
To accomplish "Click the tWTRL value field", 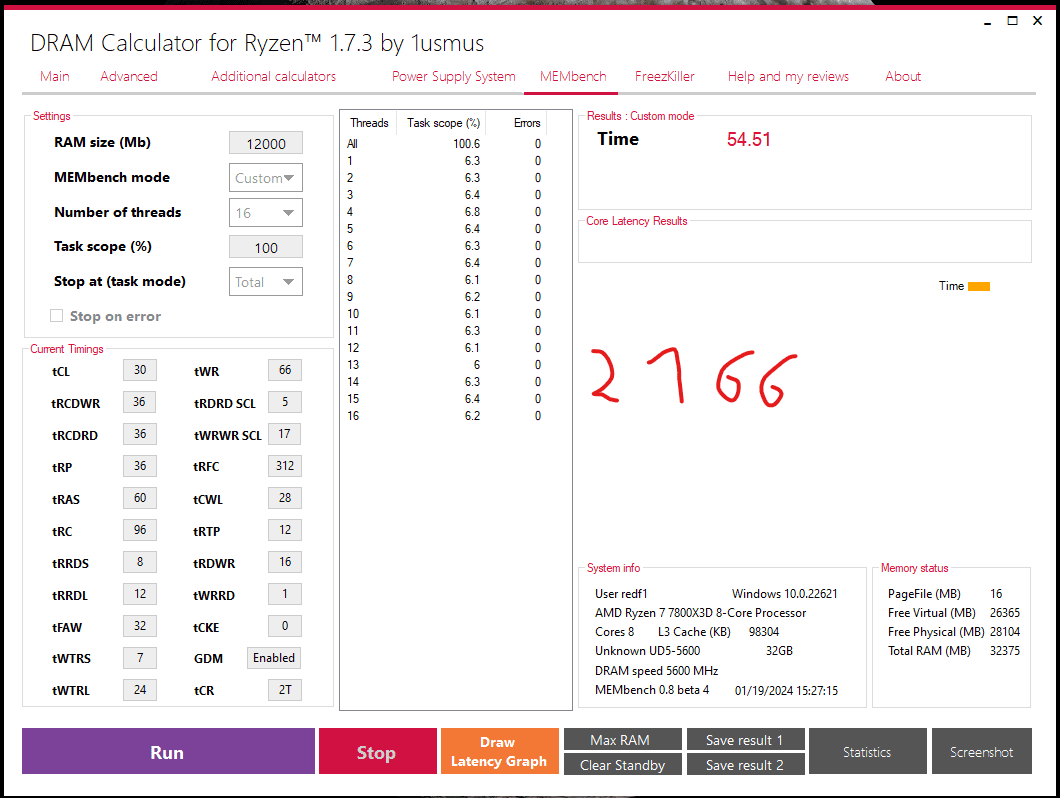I will (140, 690).
